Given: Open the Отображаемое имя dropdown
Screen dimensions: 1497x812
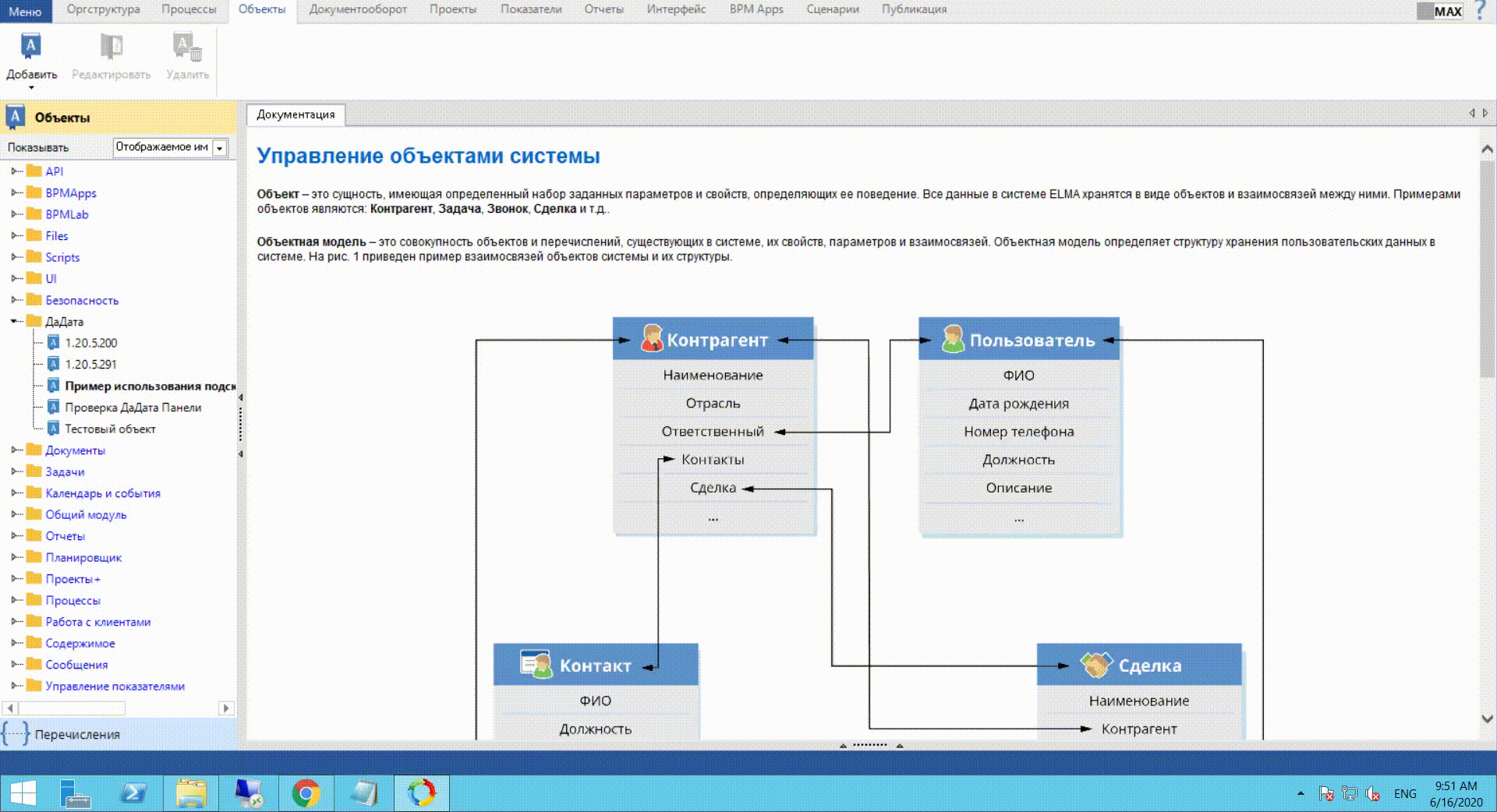Looking at the screenshot, I should 220,148.
